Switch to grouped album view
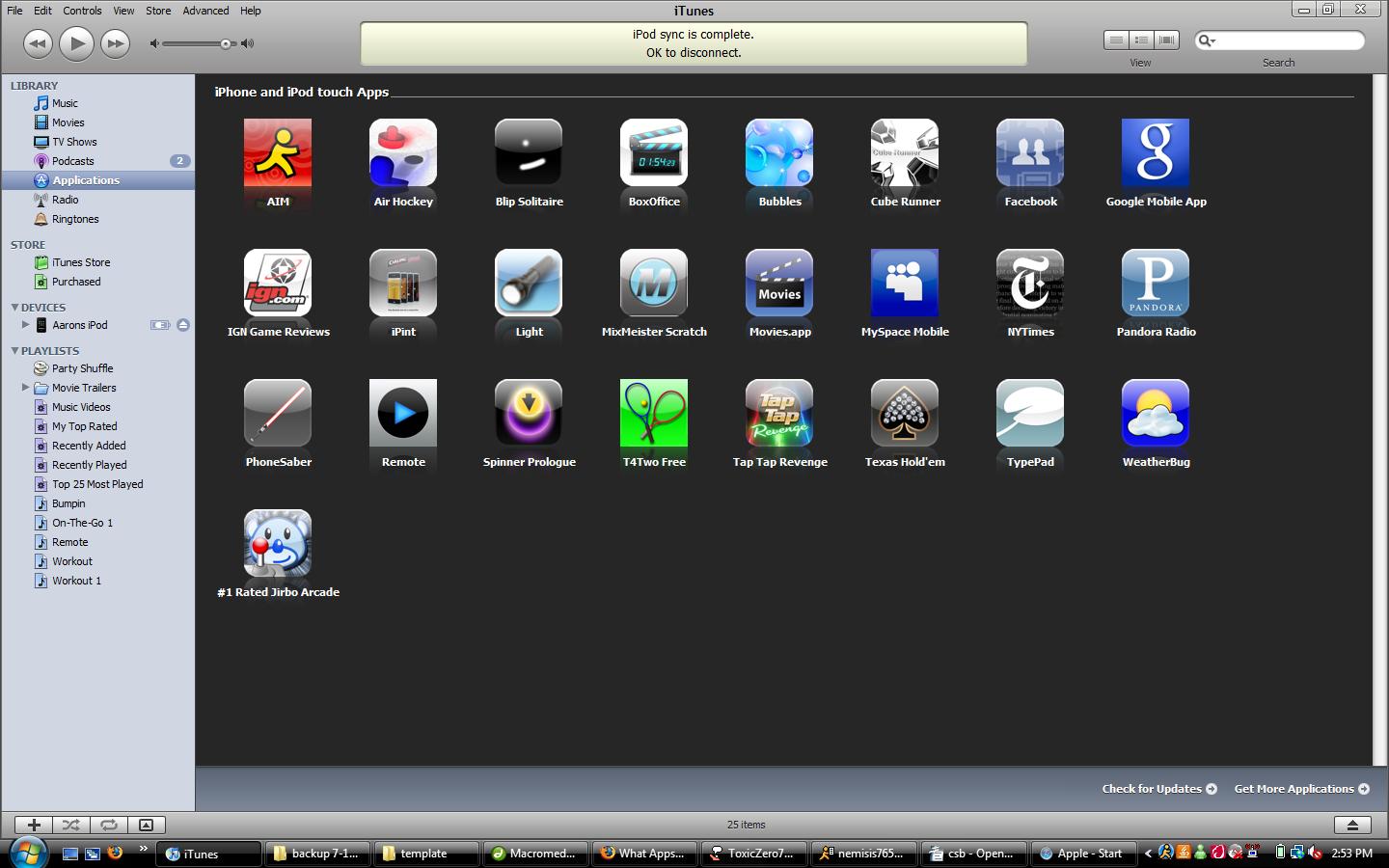Image resolution: width=1389 pixels, height=868 pixels. tap(1141, 40)
